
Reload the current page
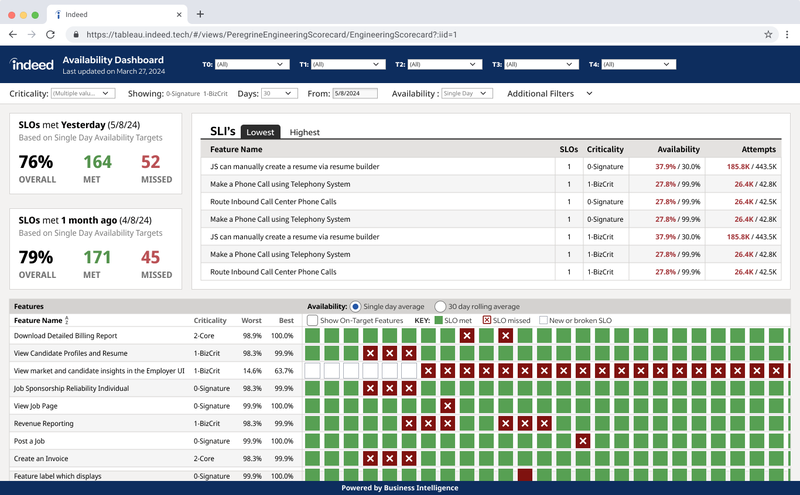click(51, 34)
